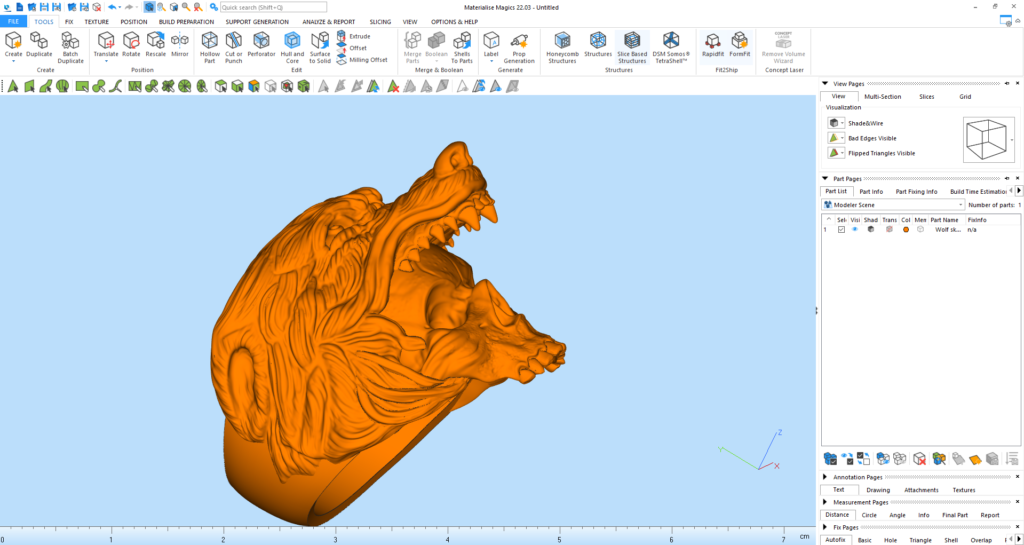The image size is (1024, 545).
Task: Click the orange platform icon below the part list
Action: coord(976,459)
